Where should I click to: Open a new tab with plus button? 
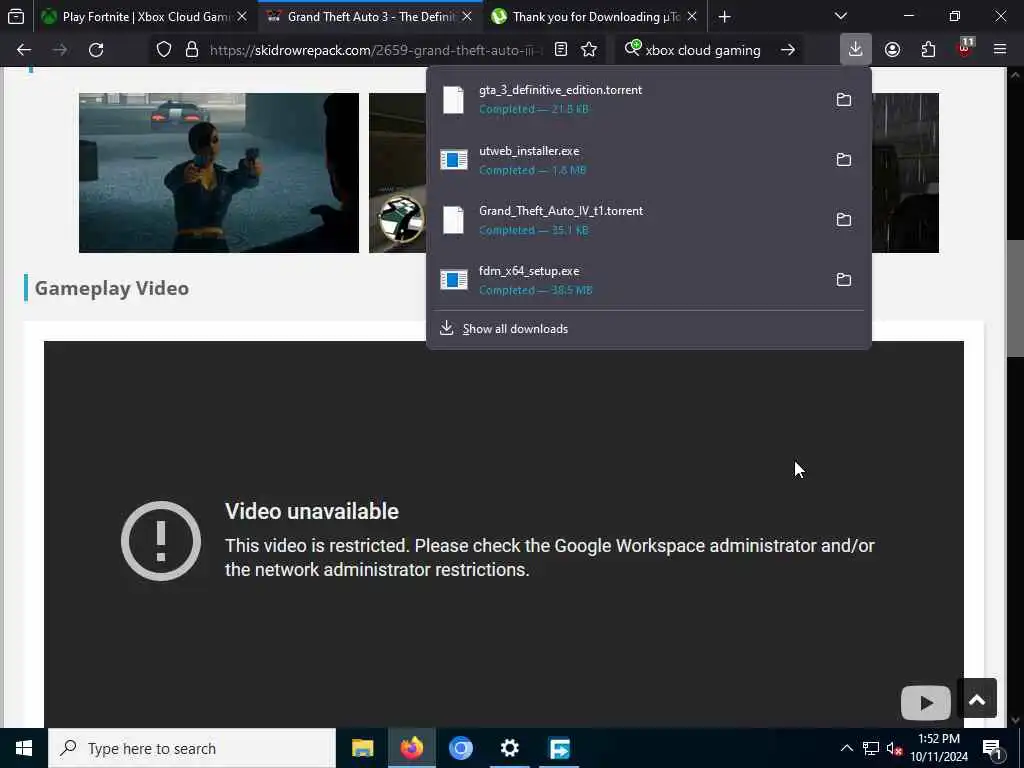click(724, 17)
